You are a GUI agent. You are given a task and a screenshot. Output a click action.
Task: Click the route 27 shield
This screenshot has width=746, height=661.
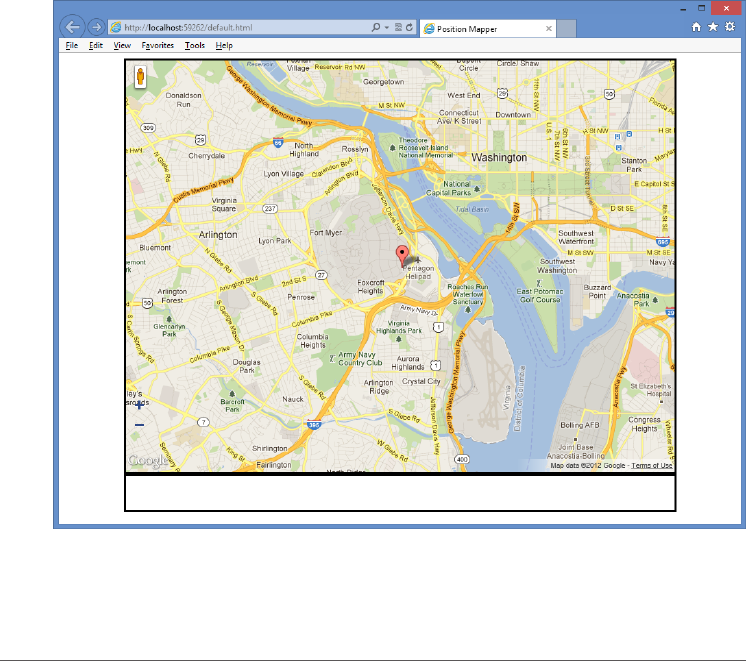click(x=322, y=275)
